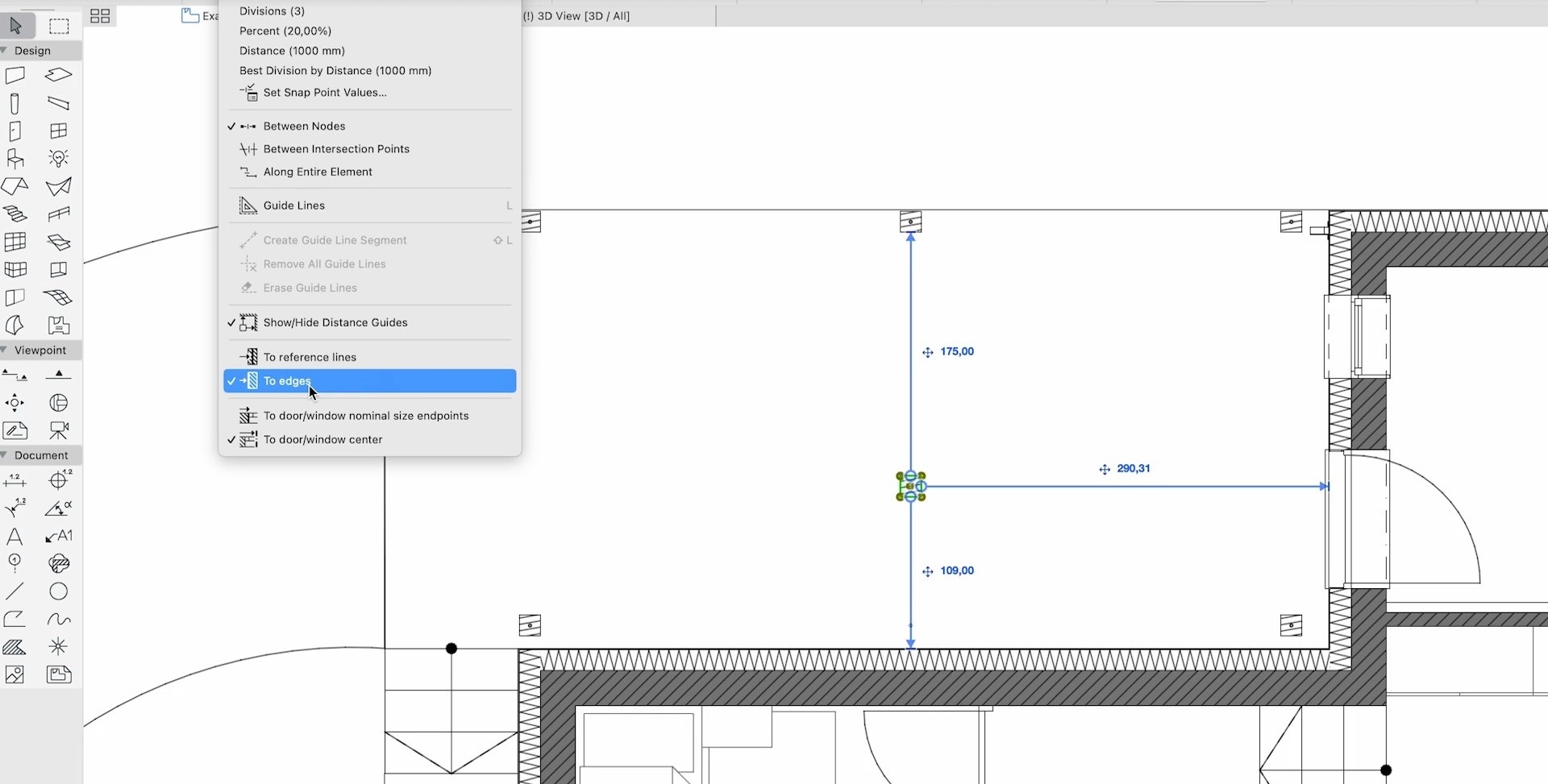Toggle To door/window center option

pos(370,439)
